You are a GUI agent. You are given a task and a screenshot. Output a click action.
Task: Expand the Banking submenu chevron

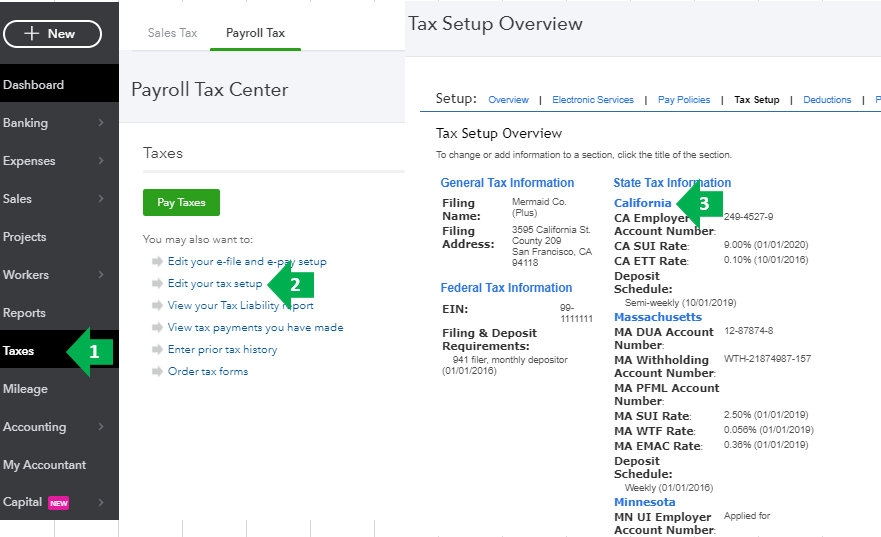[101, 123]
